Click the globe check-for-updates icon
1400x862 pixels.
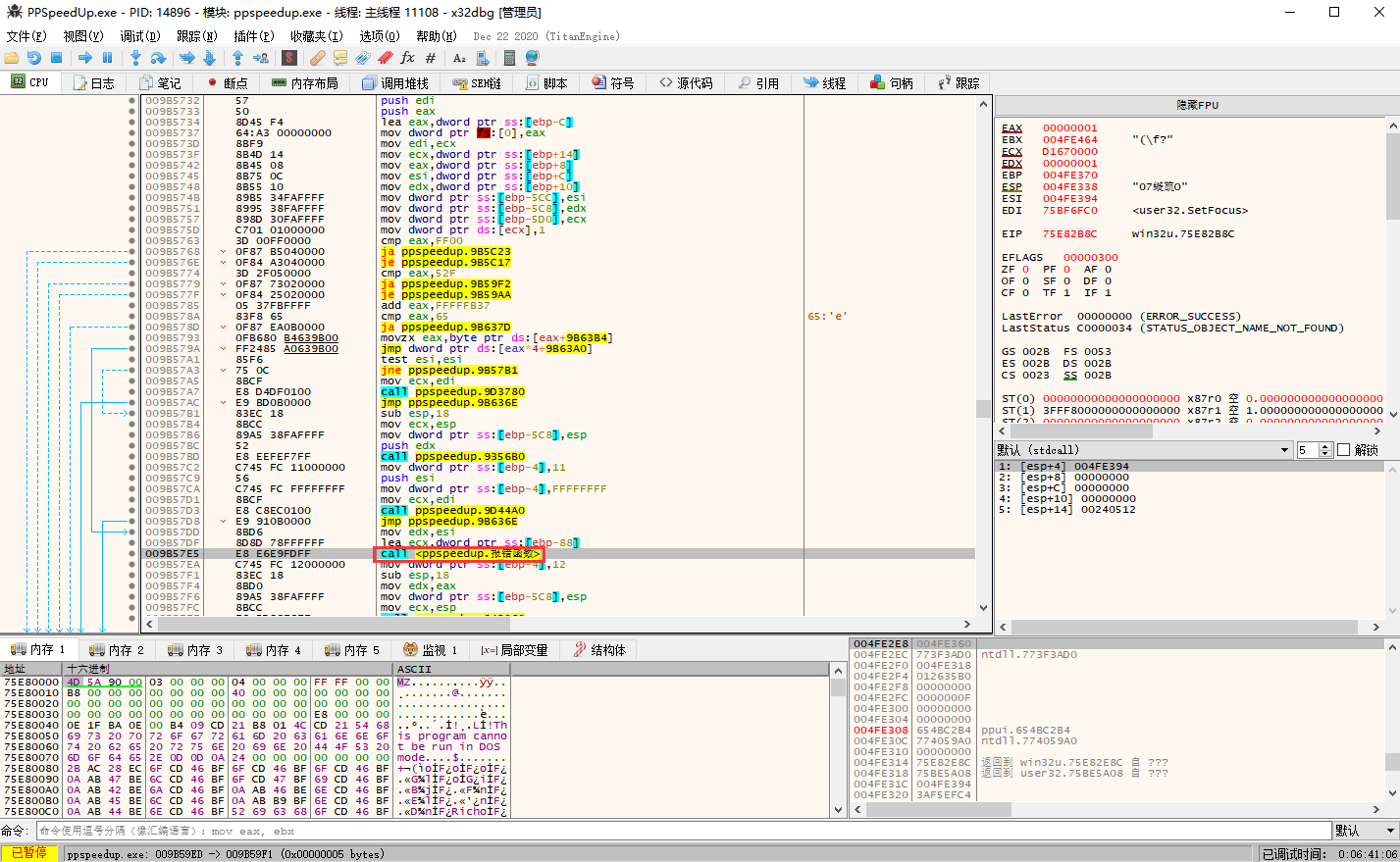(532, 58)
